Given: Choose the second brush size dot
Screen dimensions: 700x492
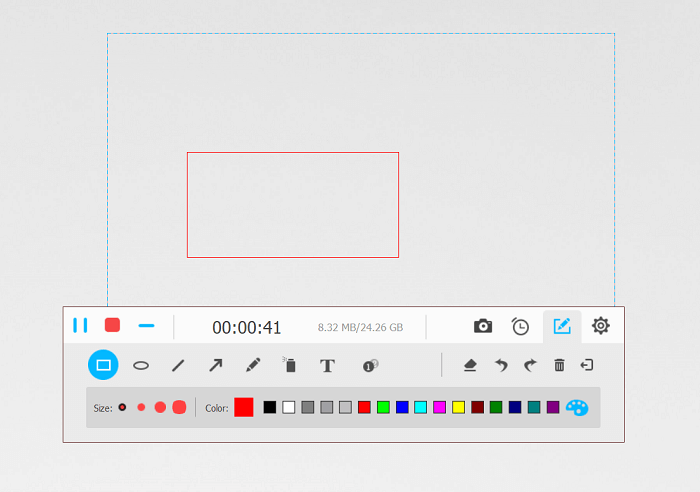Looking at the screenshot, I should pyautogui.click(x=141, y=407).
